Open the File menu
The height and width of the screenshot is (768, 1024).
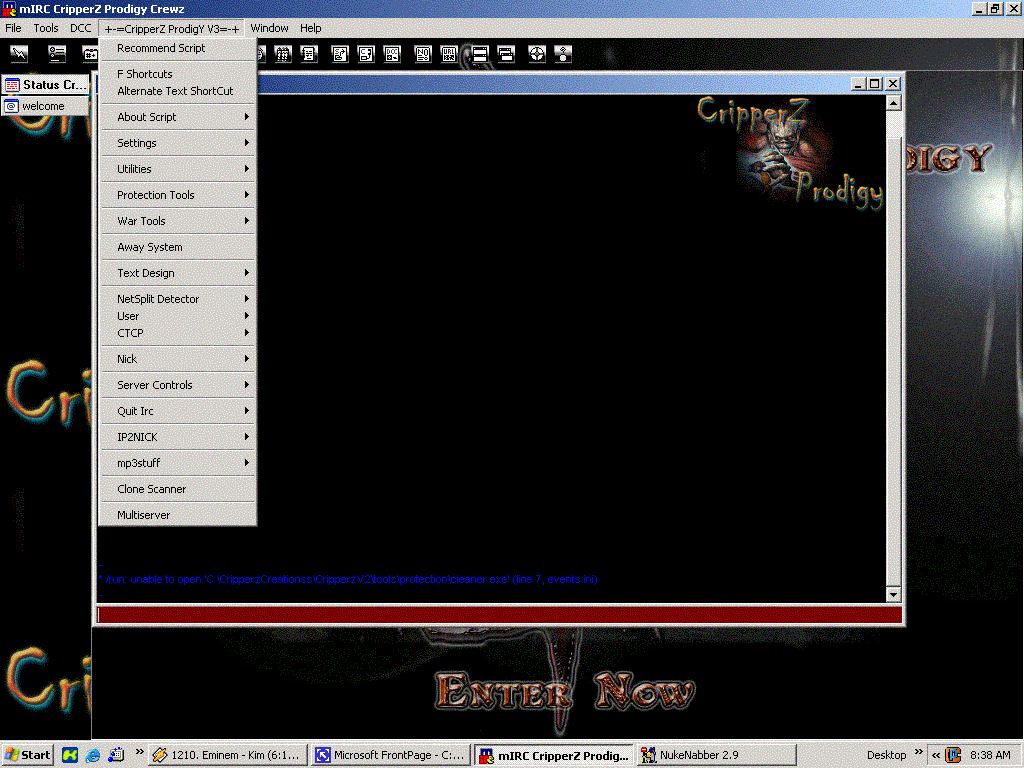(x=13, y=28)
